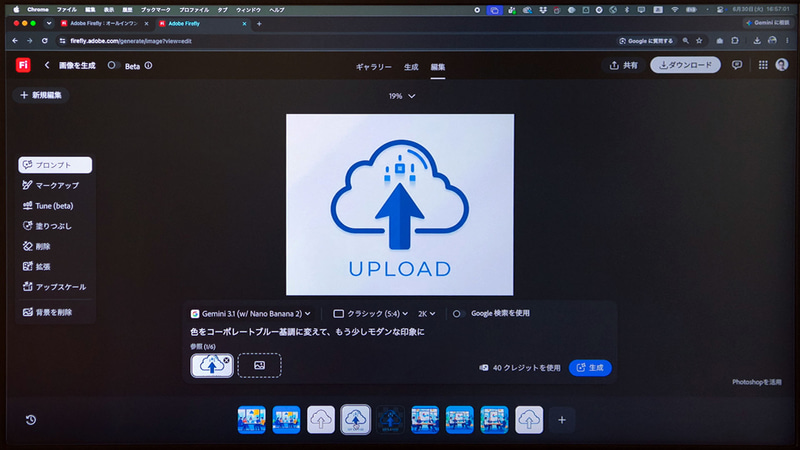Switch to the 生成 tab
This screenshot has width=800, height=450.
pos(411,67)
